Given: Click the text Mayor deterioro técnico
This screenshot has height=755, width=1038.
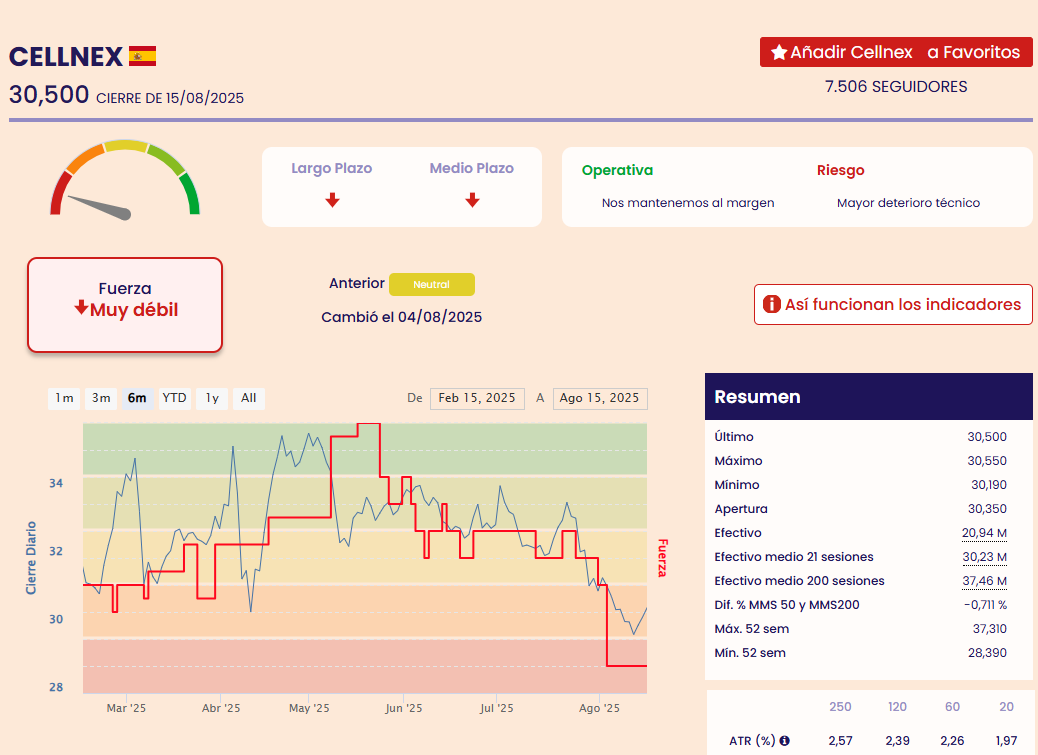Looking at the screenshot, I should (x=908, y=202).
